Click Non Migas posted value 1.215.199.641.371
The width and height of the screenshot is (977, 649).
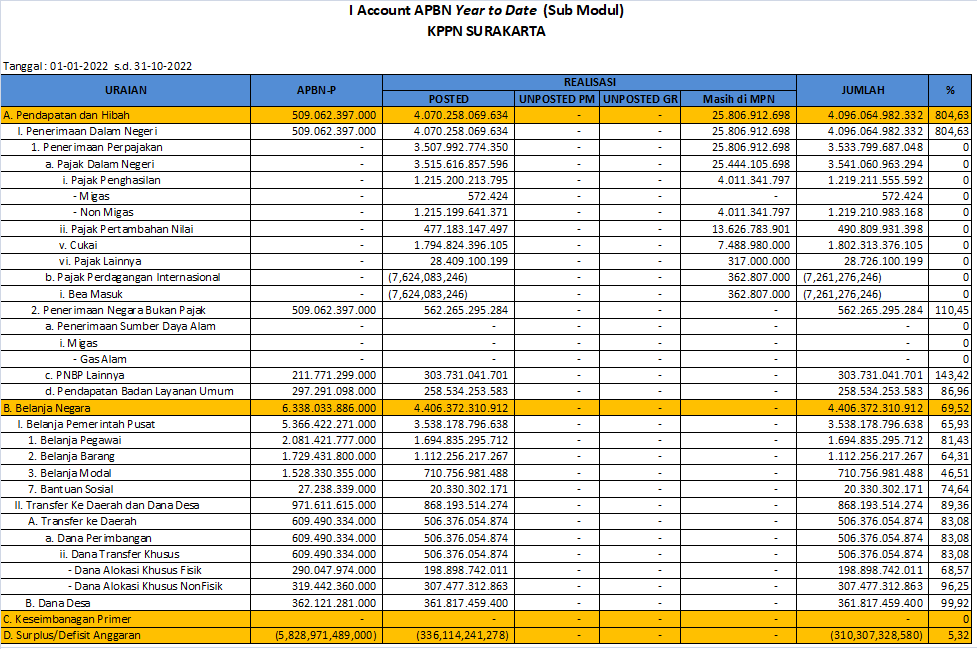[461, 212]
